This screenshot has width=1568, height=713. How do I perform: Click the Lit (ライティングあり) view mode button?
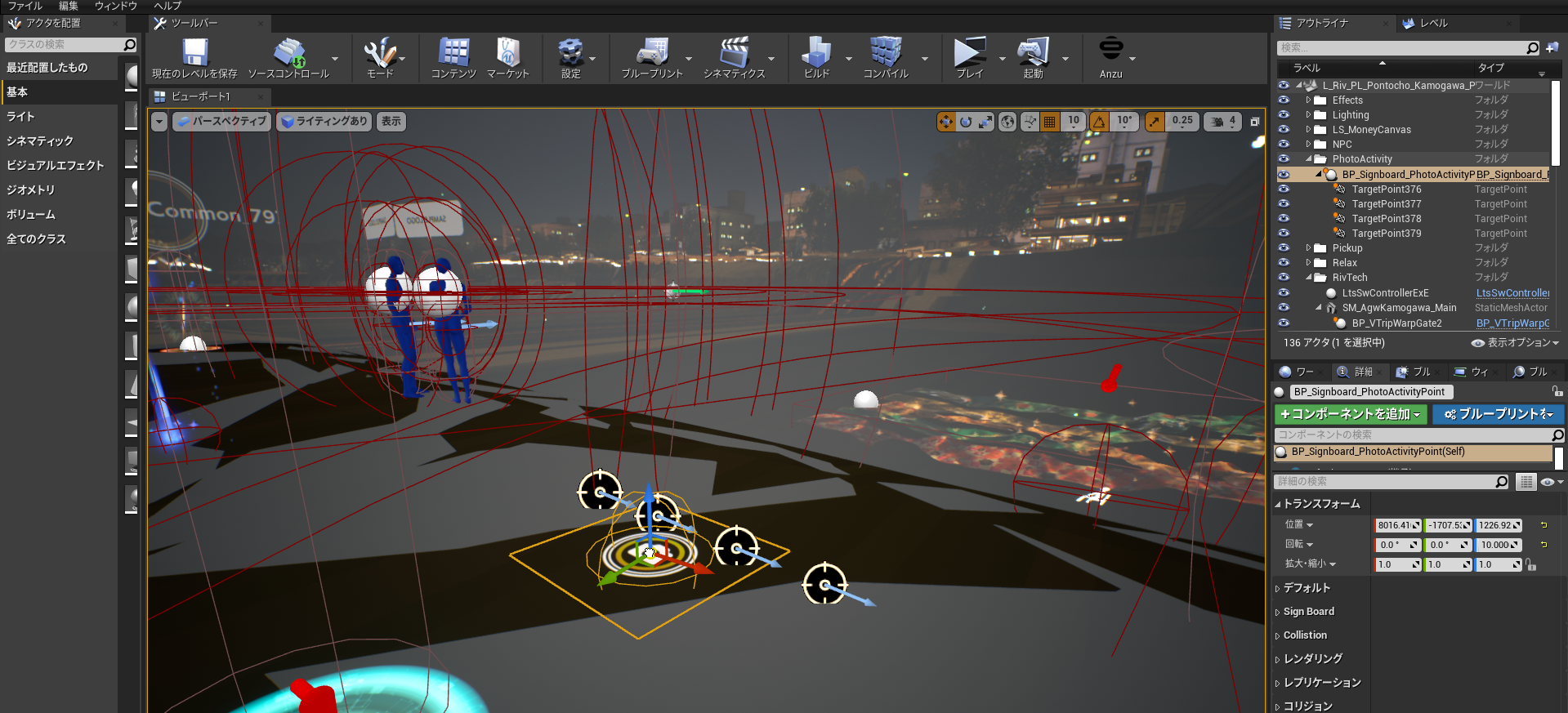click(324, 122)
